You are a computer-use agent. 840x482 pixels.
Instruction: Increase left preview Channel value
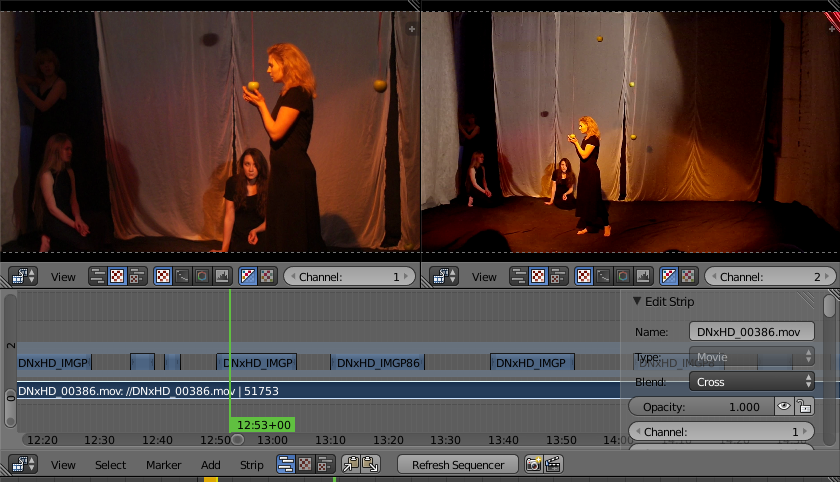[x=407, y=277]
